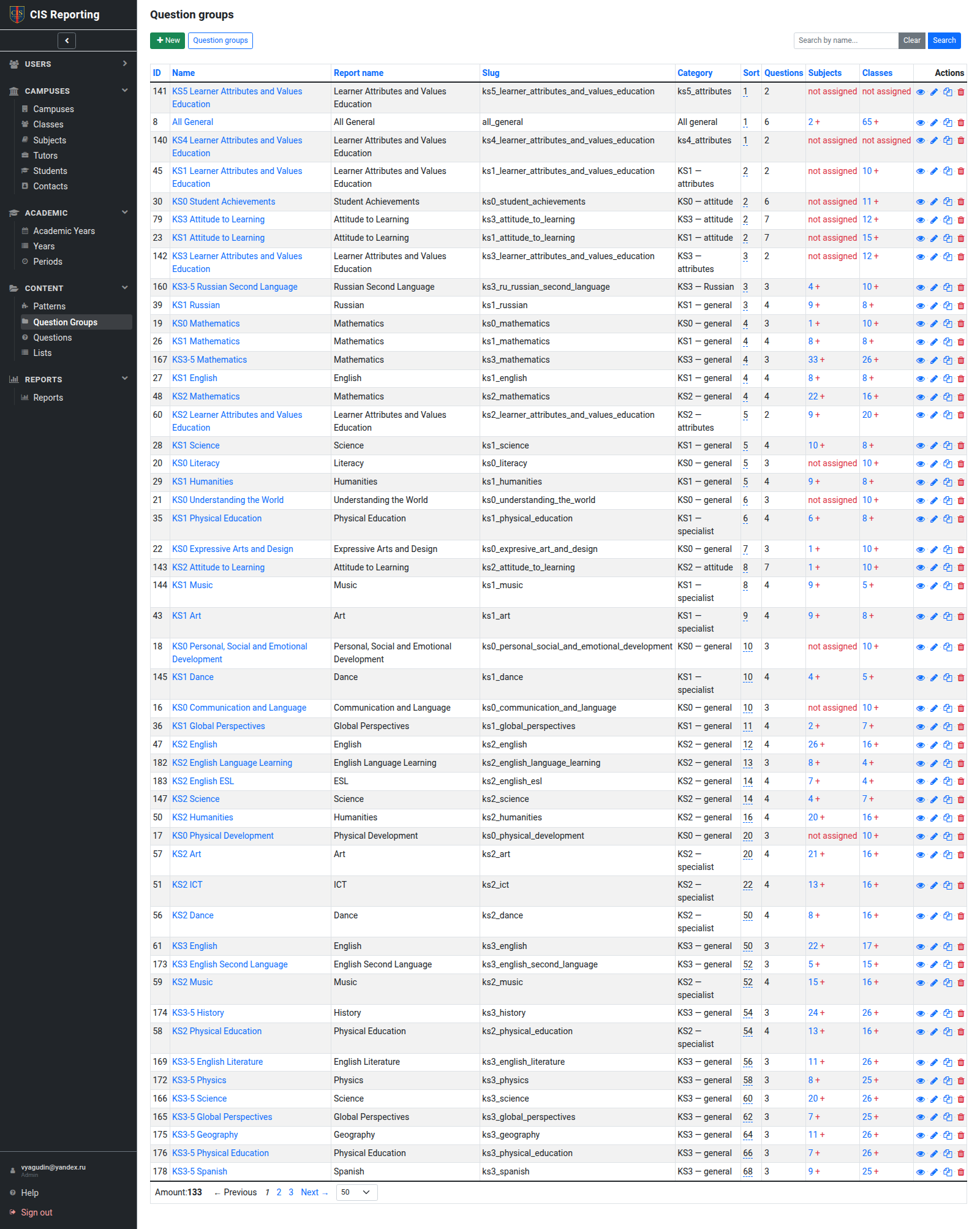View KS3-5 Geography using the eye icon
The image size is (980, 1229).
coord(921,1135)
